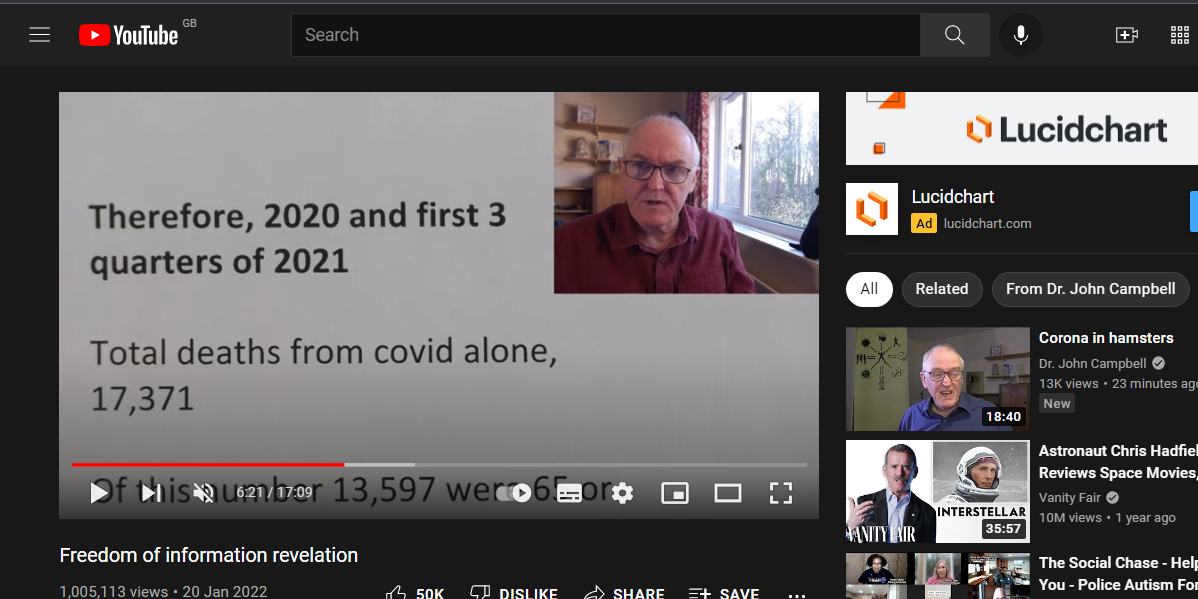This screenshot has height=599, width=1198.
Task: Toggle the autoplay switch
Action: (x=513, y=493)
